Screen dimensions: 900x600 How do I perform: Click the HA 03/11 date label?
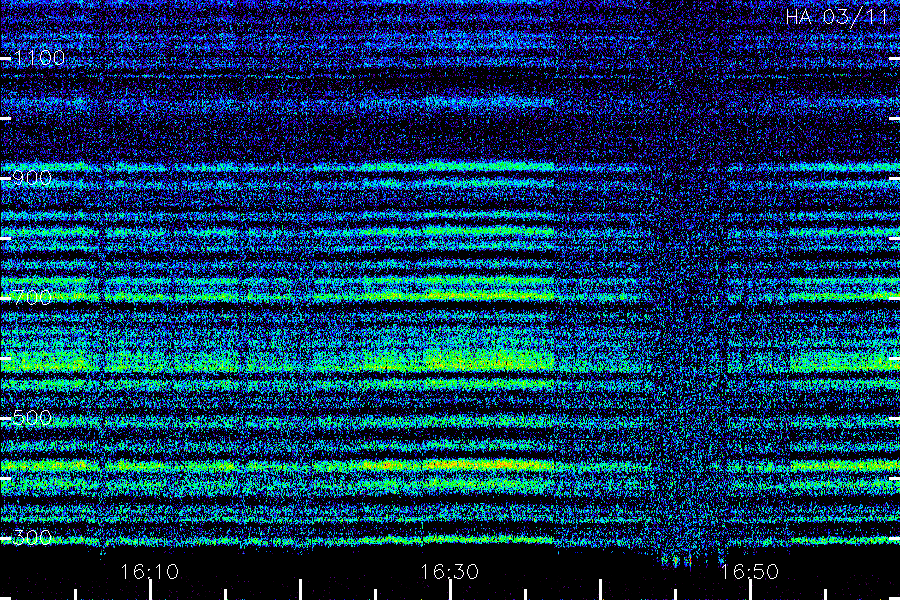tap(837, 17)
